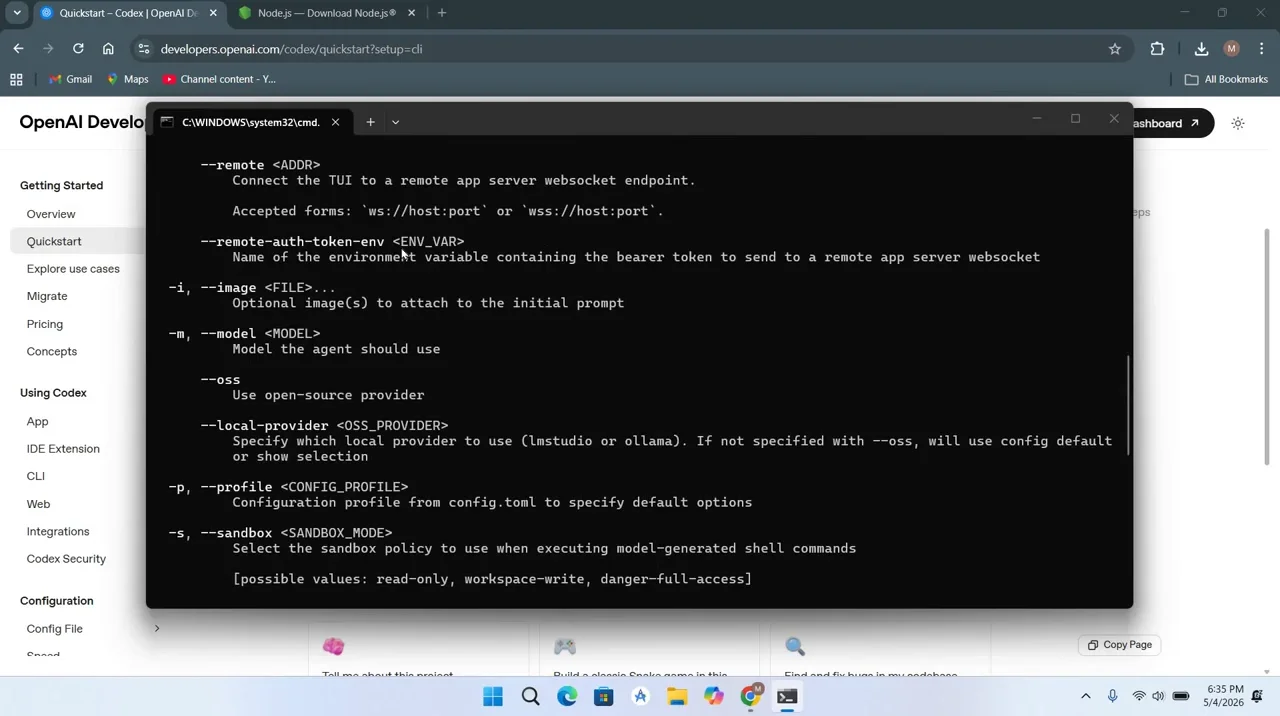Screen dimensions: 1280x716
Task: Open Wi-Fi network tray icon
Action: coord(1139,696)
